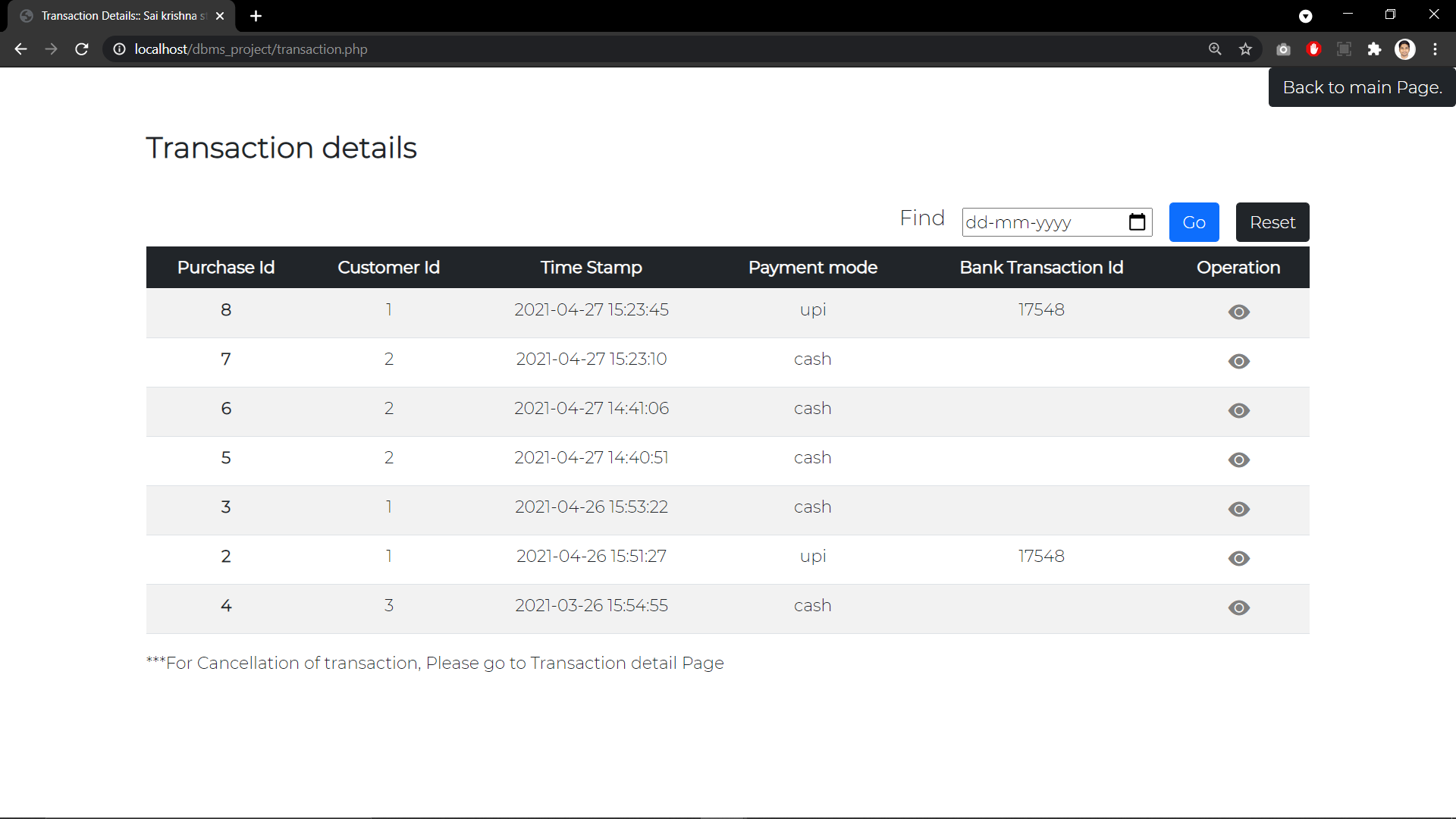Open the zoom magnifier in address bar
1456x819 pixels.
tap(1215, 49)
